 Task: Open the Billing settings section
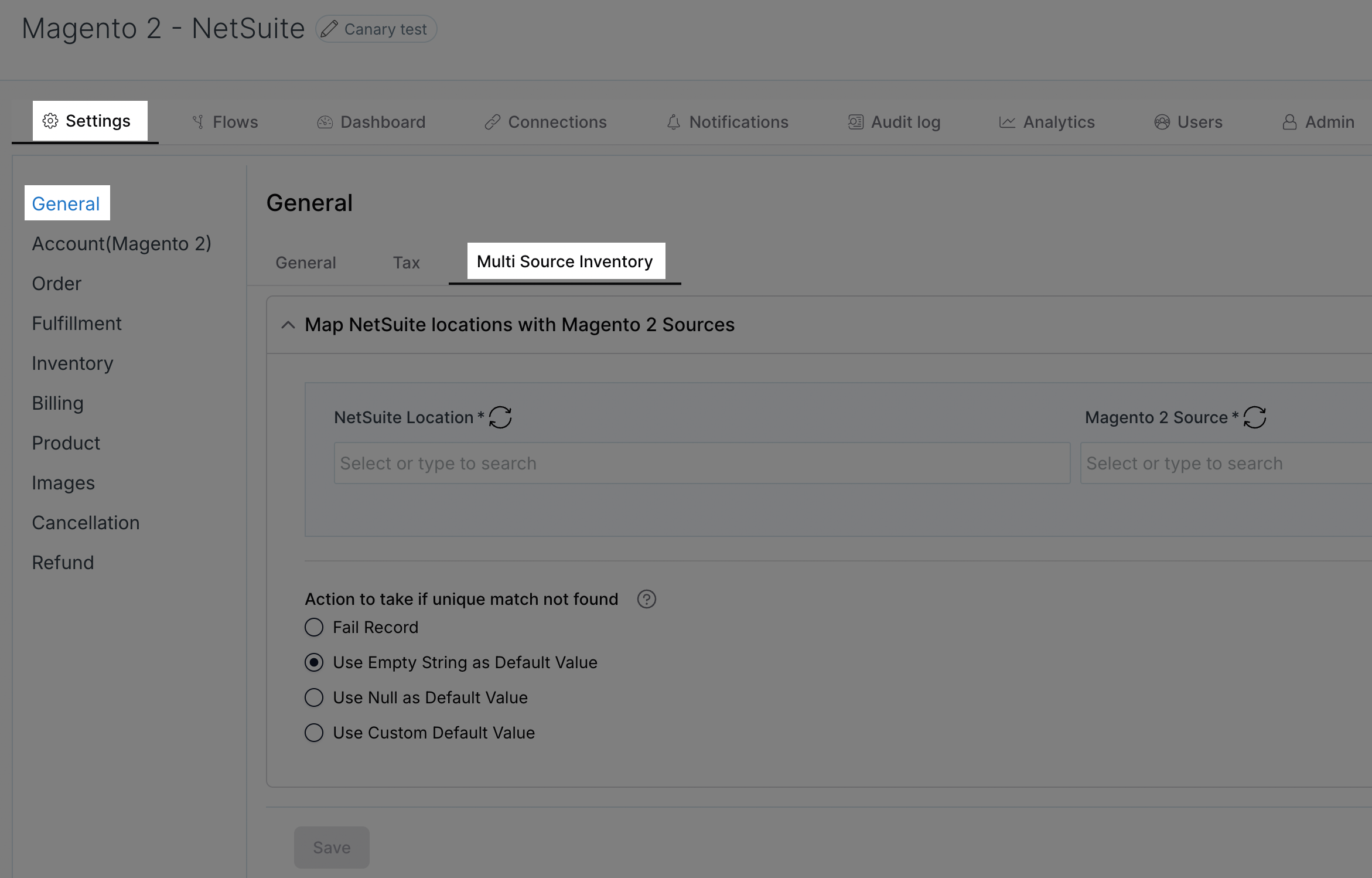tap(58, 403)
